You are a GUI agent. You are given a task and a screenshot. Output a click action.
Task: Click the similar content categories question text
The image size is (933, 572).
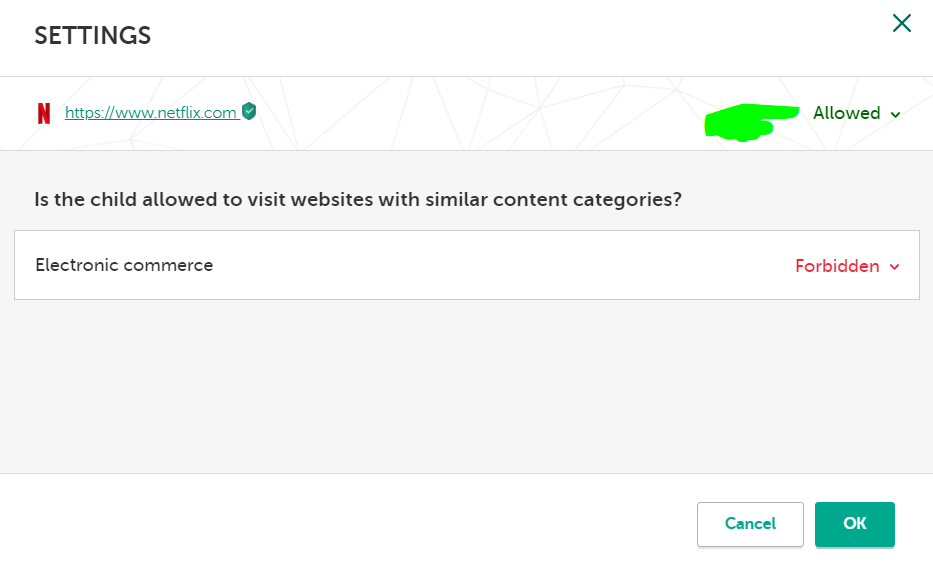pyautogui.click(x=358, y=199)
